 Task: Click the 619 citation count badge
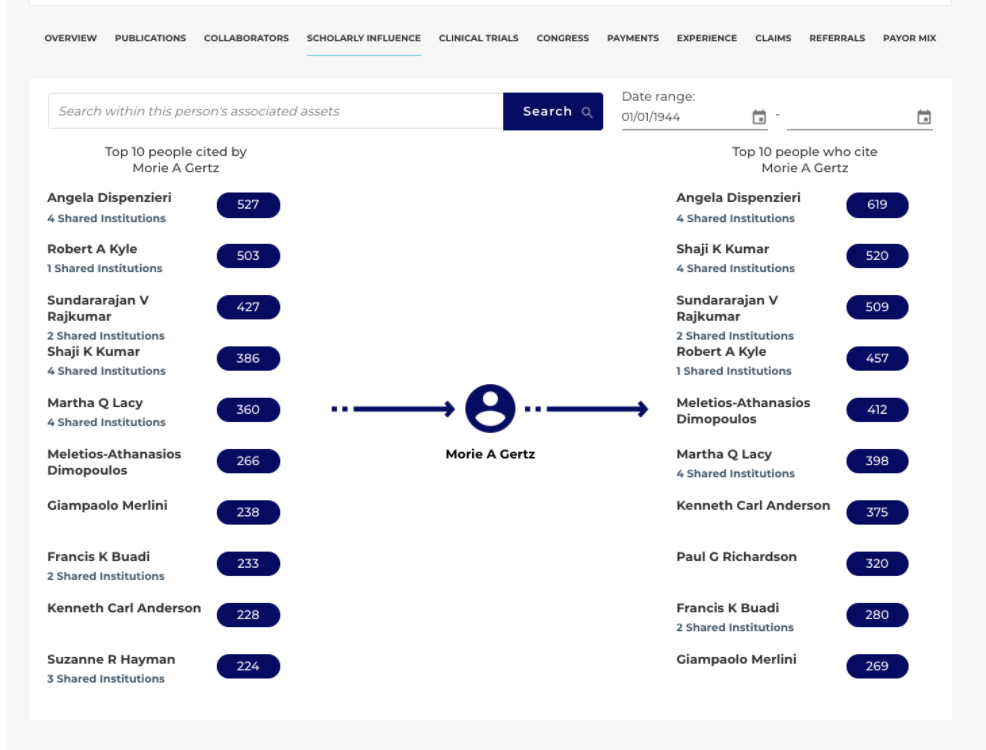coord(877,205)
